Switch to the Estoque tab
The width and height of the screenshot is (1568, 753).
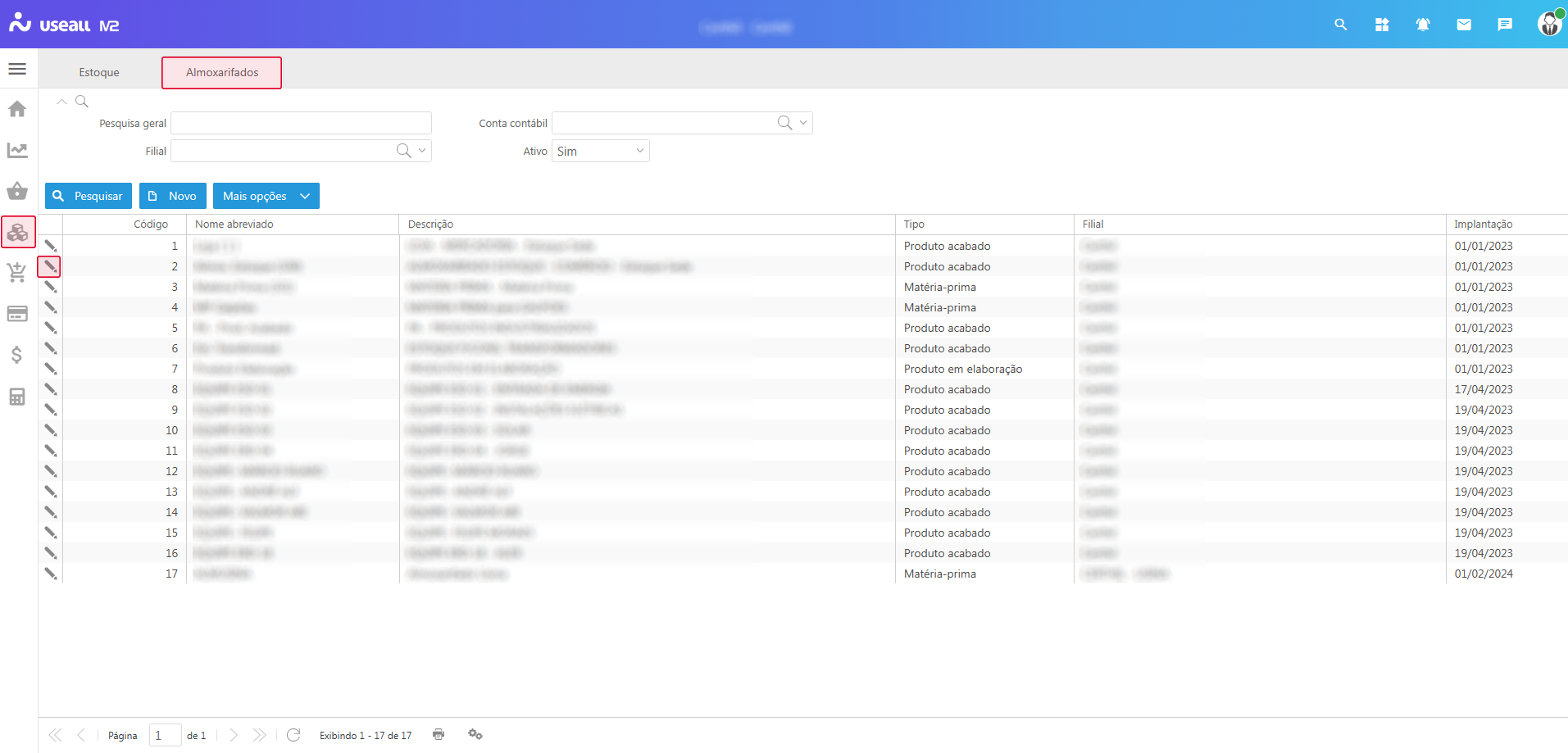coord(99,72)
